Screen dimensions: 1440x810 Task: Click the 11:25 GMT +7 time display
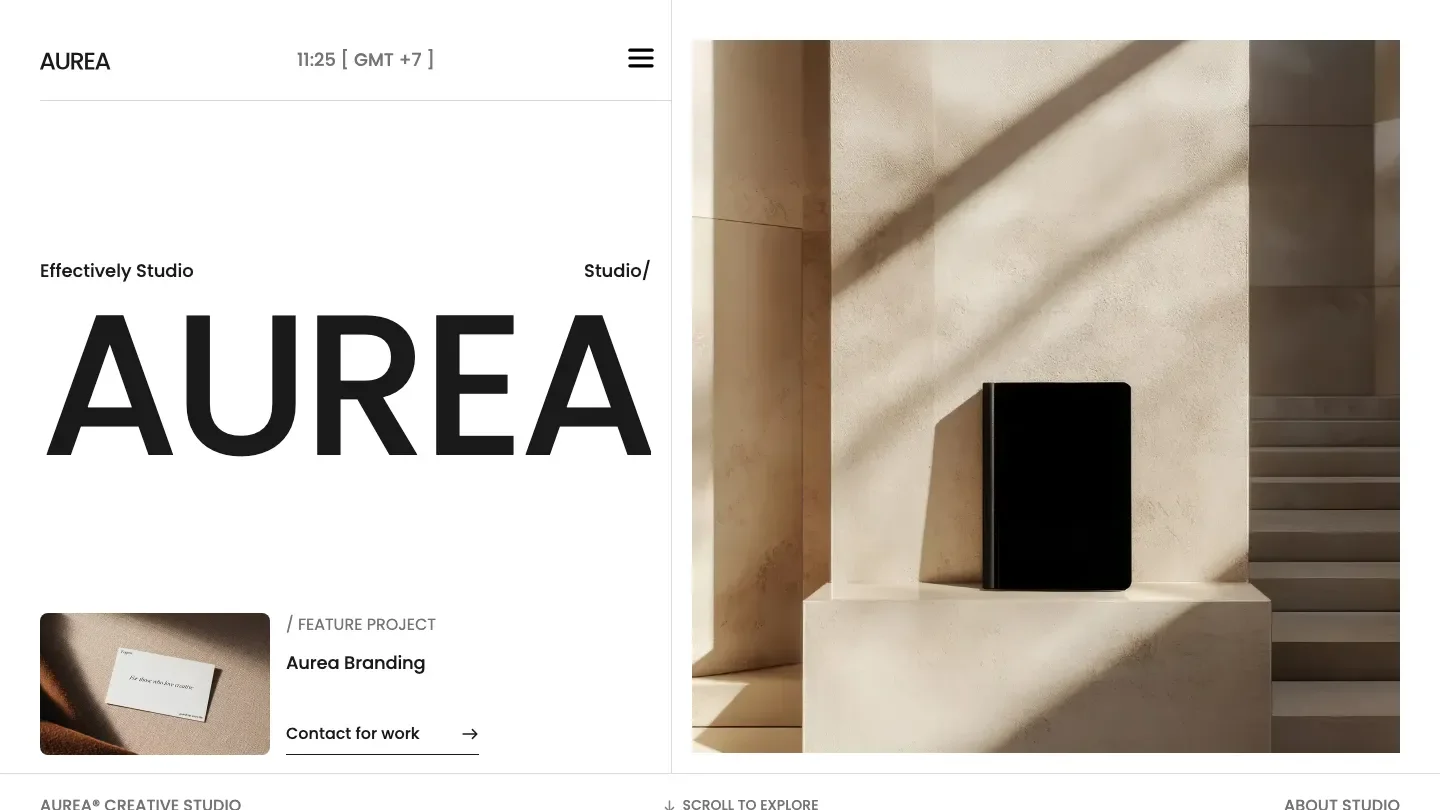(x=365, y=60)
